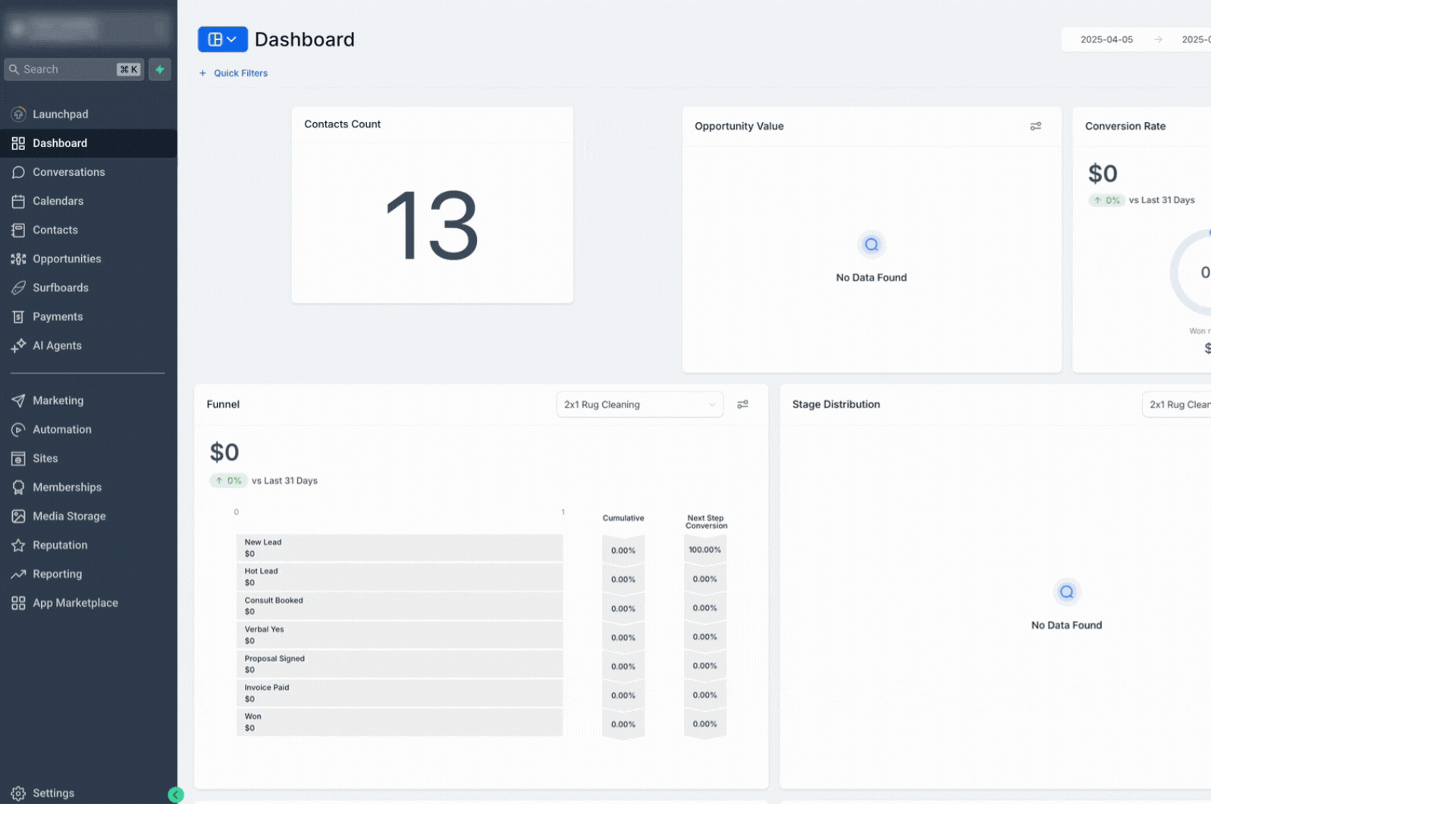Select Automation menu item
1456x819 pixels.
tap(61, 429)
